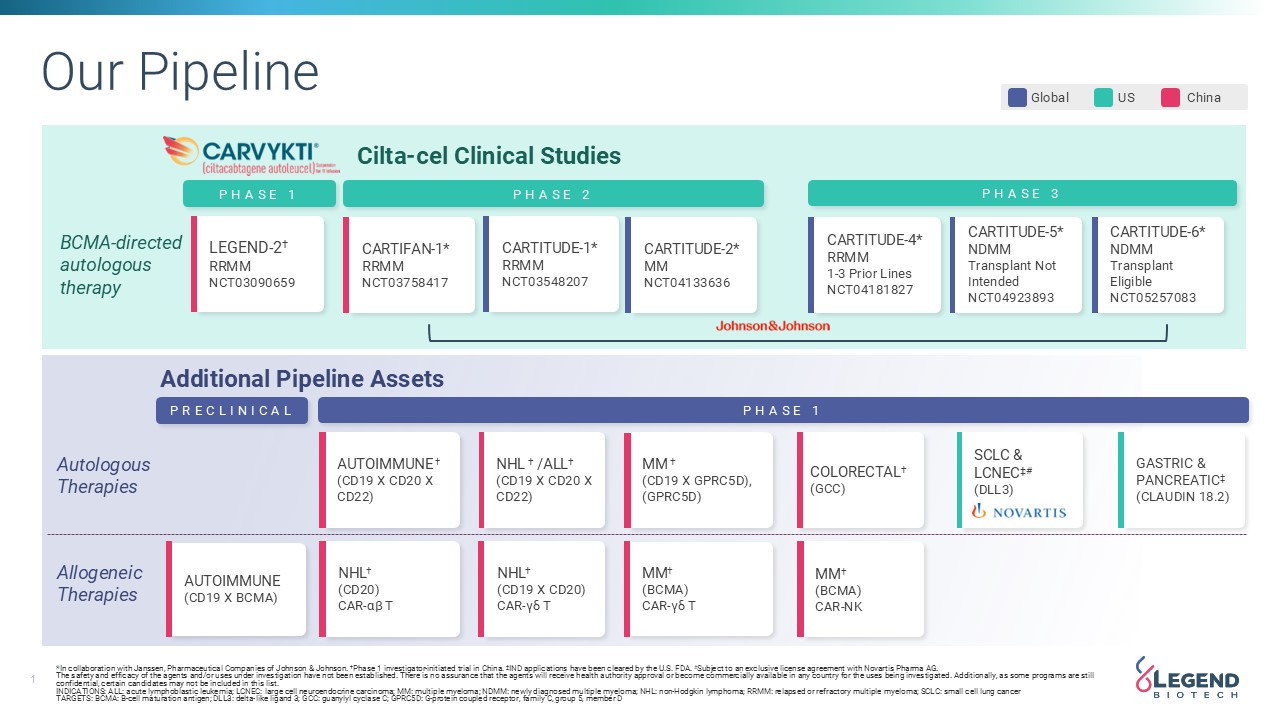Open the CARTITUDE-4 study card

(x=874, y=265)
